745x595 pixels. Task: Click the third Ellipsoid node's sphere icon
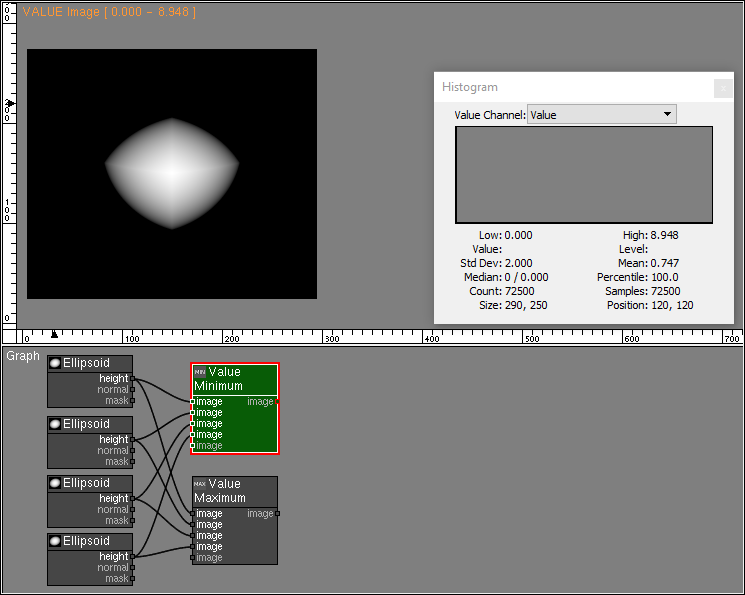coord(55,483)
